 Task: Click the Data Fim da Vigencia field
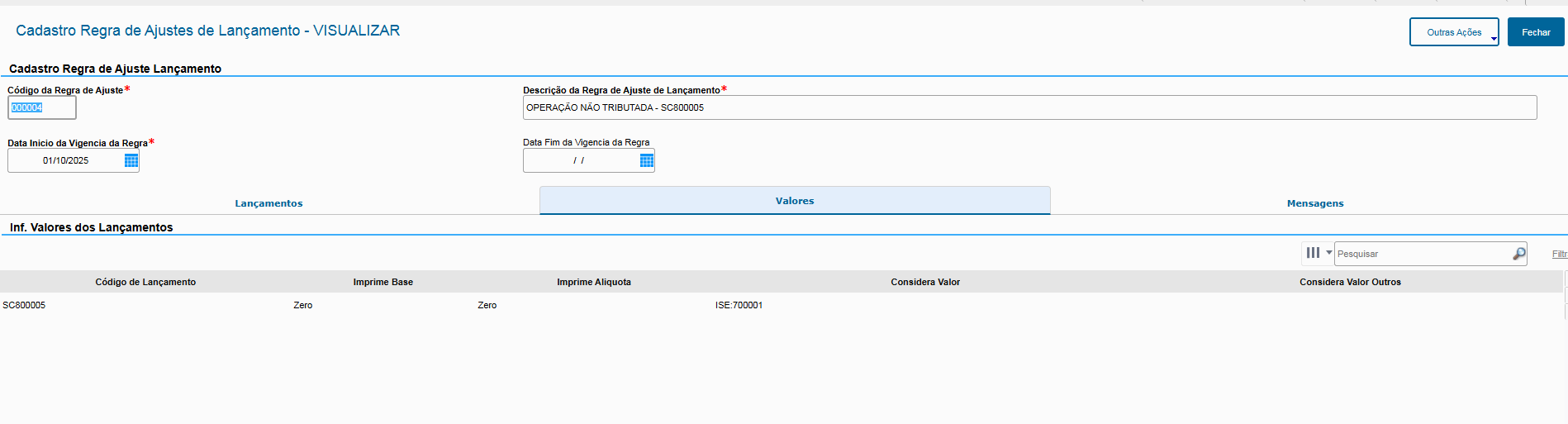point(580,160)
